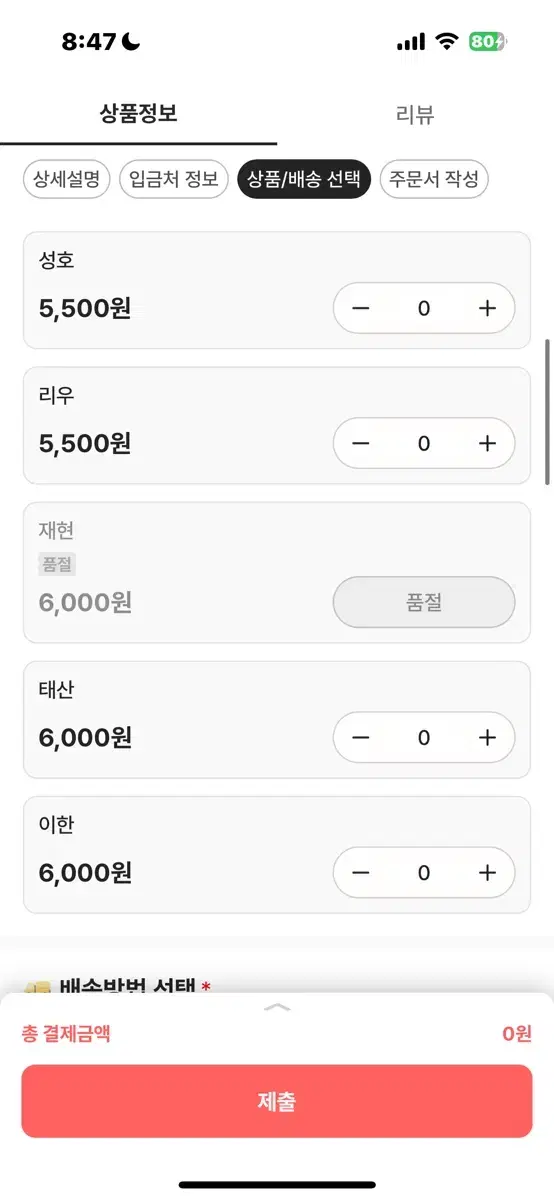Screen dimensions: 554x1200
Task: Tap the 이한 quantity value field
Action: (x=424, y=873)
